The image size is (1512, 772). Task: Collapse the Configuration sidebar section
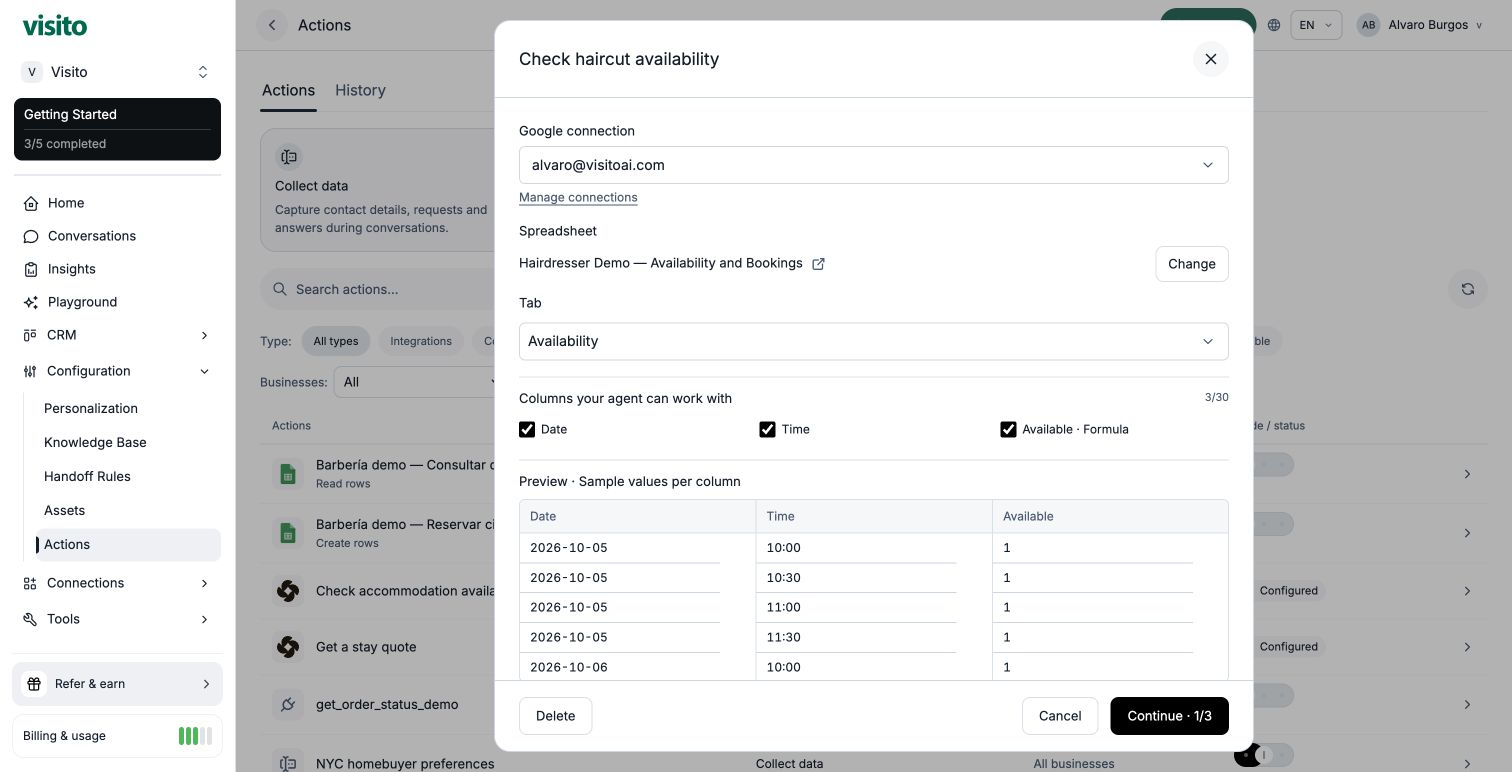118,371
